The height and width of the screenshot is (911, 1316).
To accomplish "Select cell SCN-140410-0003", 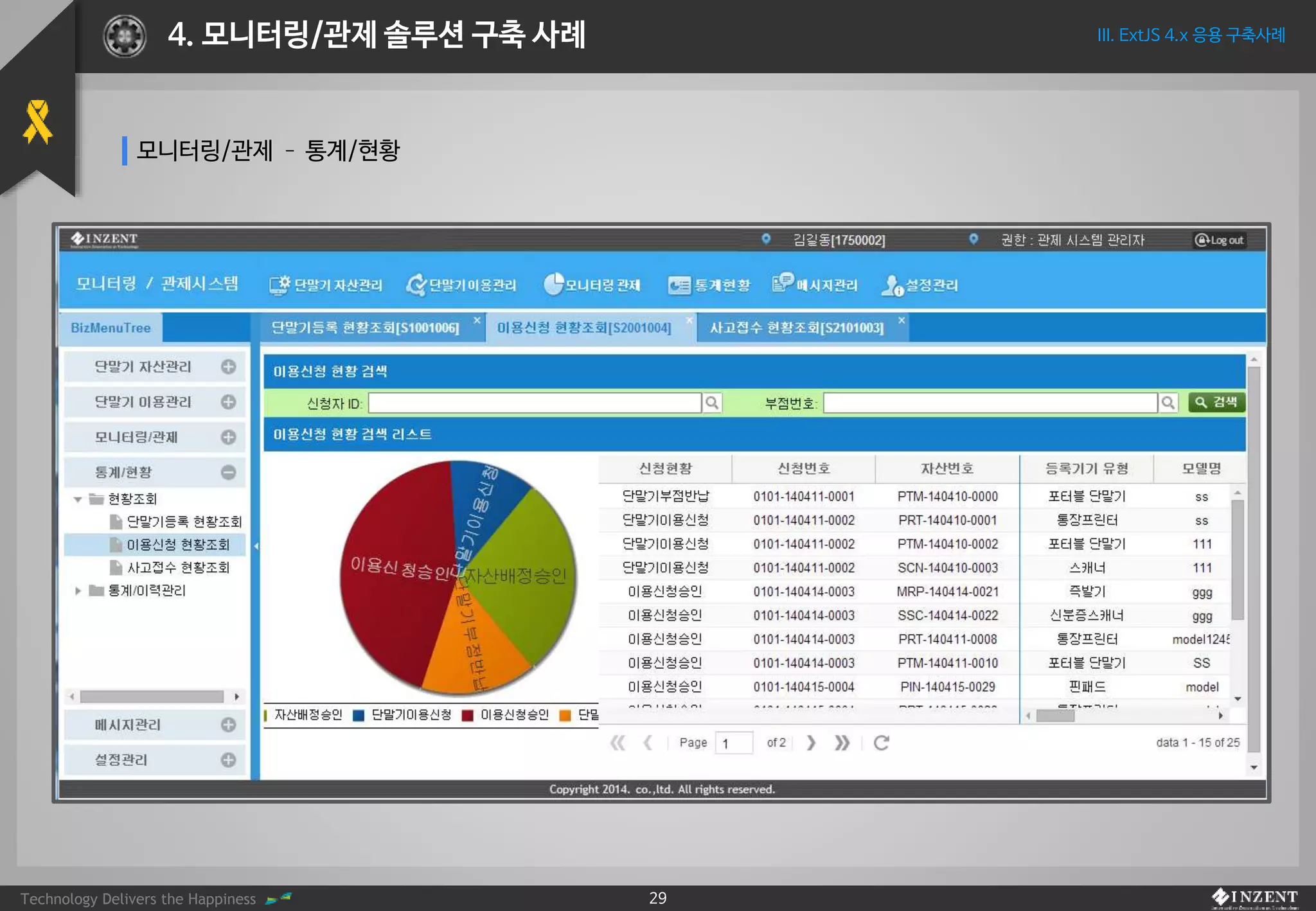I will click(x=948, y=568).
